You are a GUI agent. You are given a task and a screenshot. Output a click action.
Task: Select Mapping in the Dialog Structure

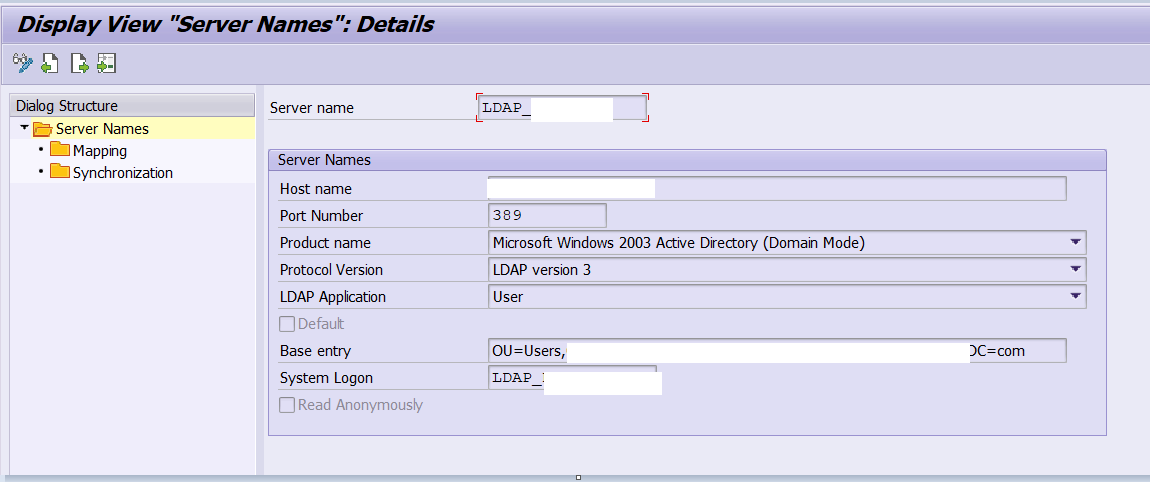click(99, 151)
